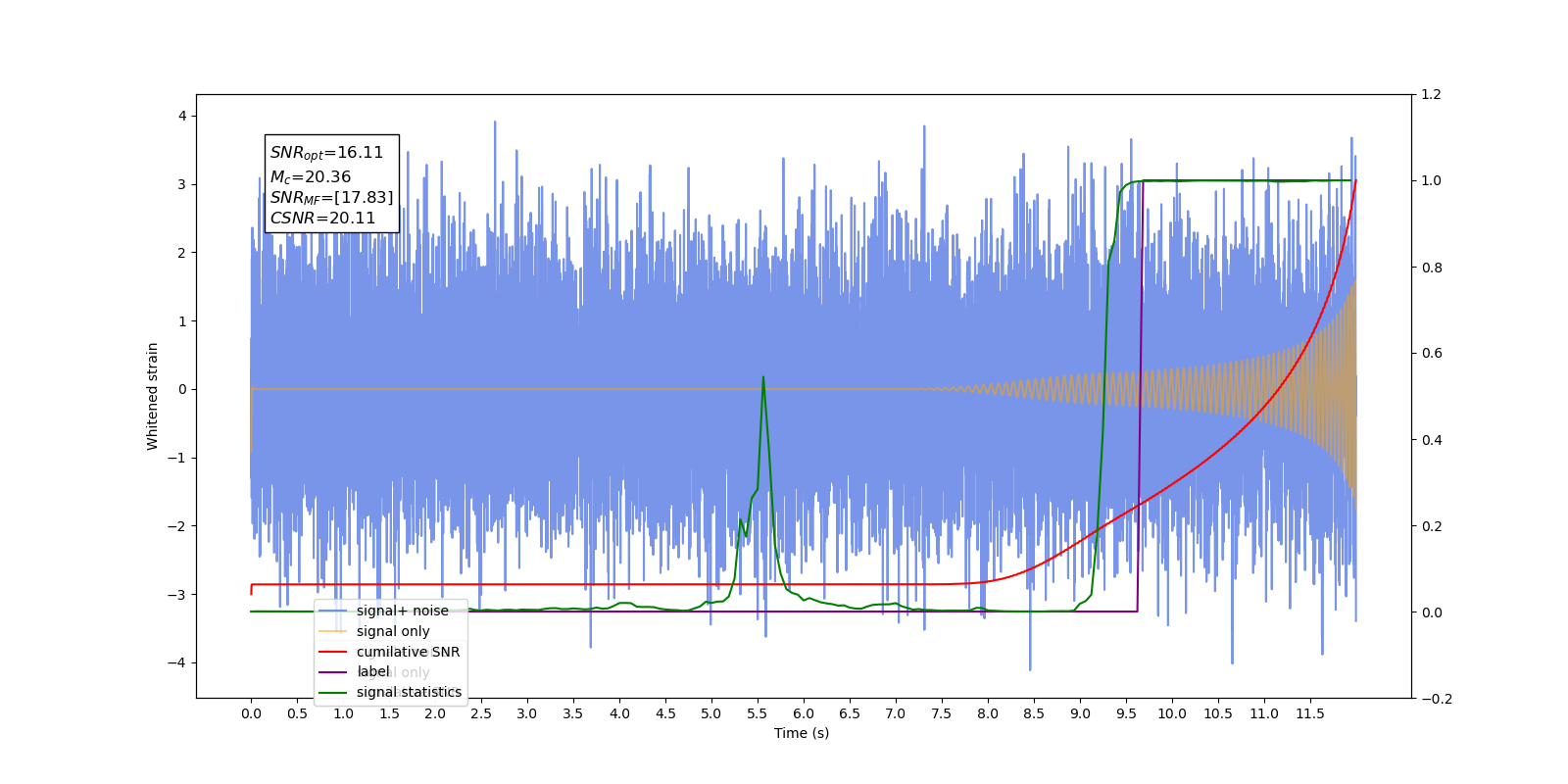Click the 7.0 tick on the time axis
The width and height of the screenshot is (1568, 784).
pyautogui.click(x=895, y=713)
